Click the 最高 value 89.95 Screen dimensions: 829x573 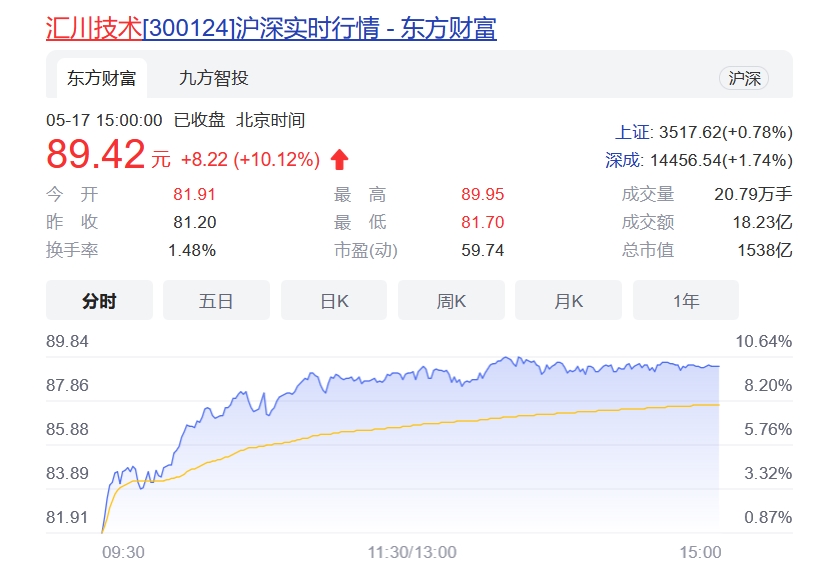482,194
